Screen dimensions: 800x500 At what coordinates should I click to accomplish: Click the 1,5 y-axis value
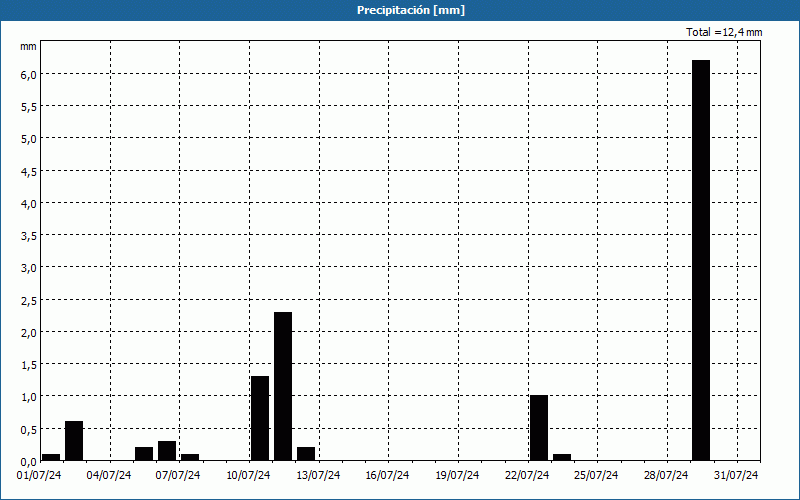pyautogui.click(x=29, y=365)
